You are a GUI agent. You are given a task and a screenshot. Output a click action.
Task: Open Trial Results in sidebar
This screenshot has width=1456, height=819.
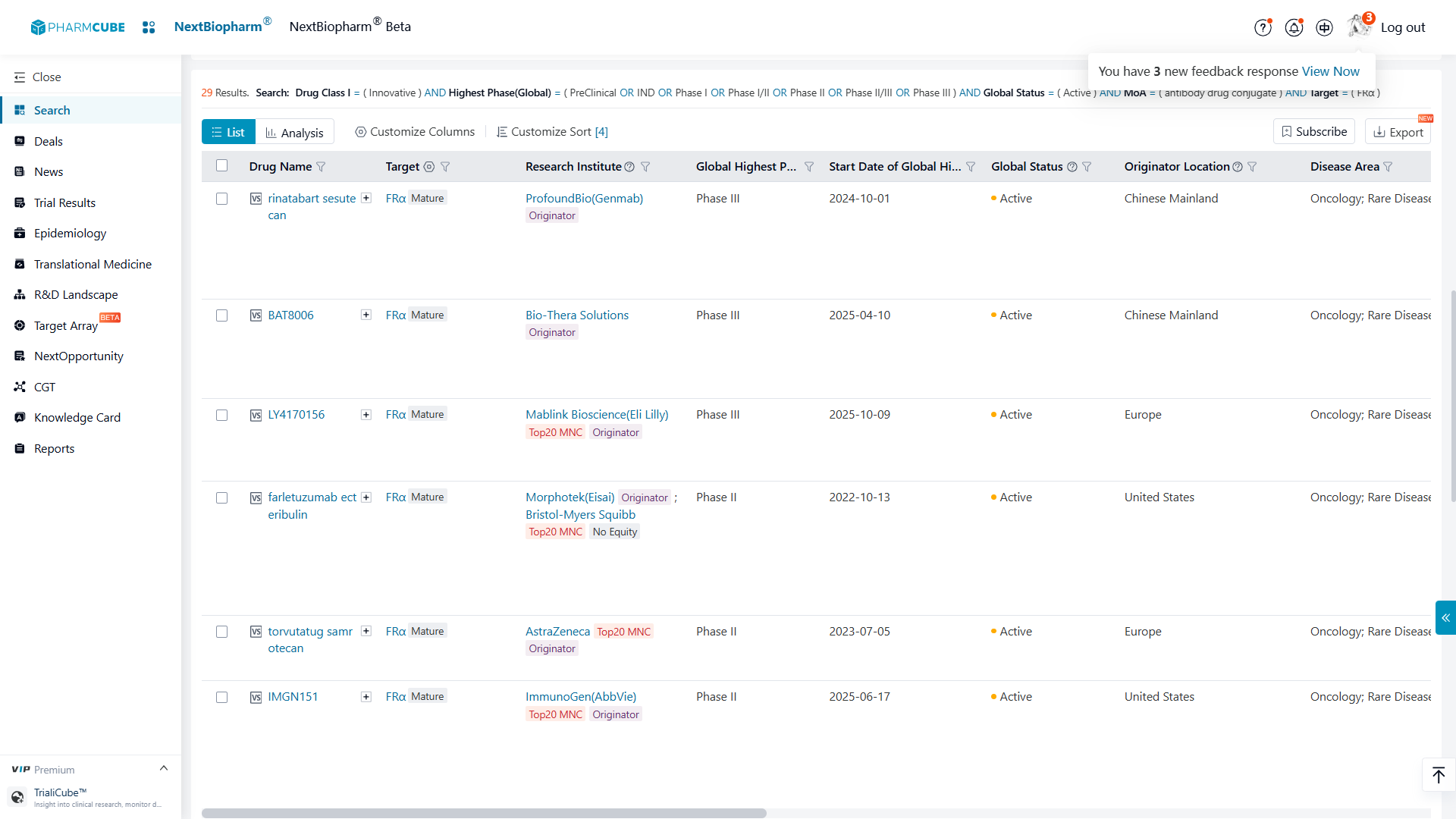64,202
